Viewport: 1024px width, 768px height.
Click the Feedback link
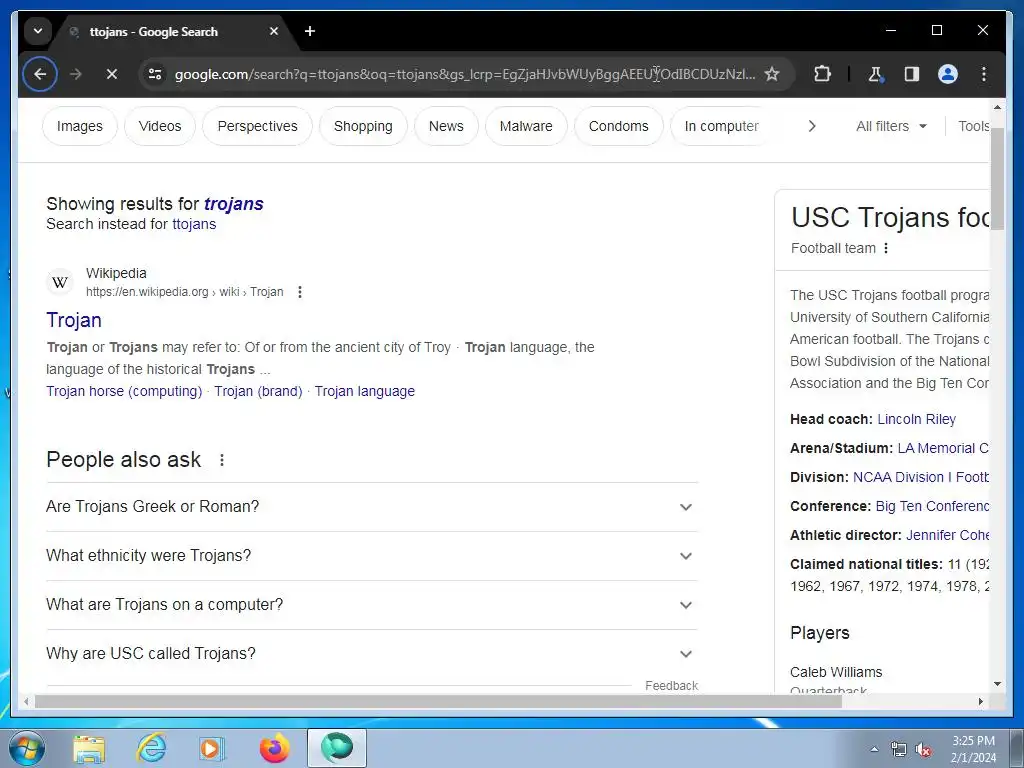click(x=671, y=686)
